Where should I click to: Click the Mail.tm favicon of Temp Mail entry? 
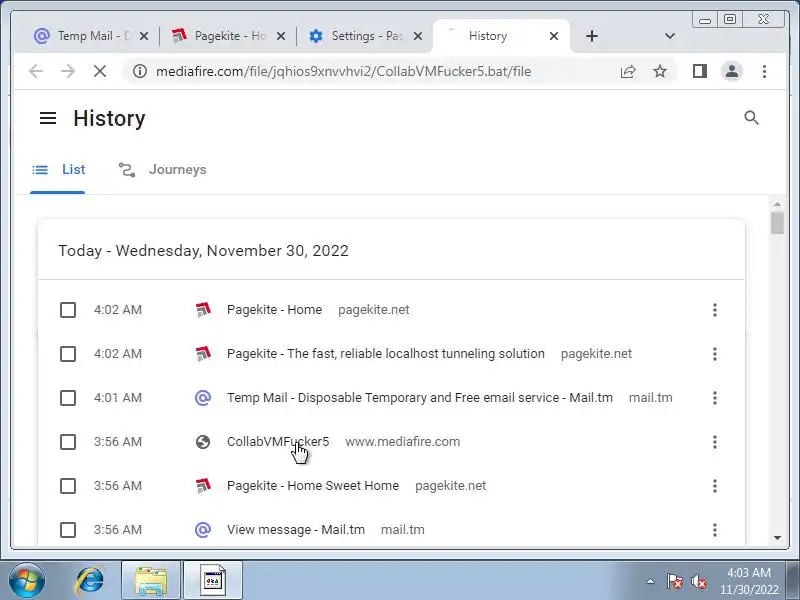click(203, 397)
